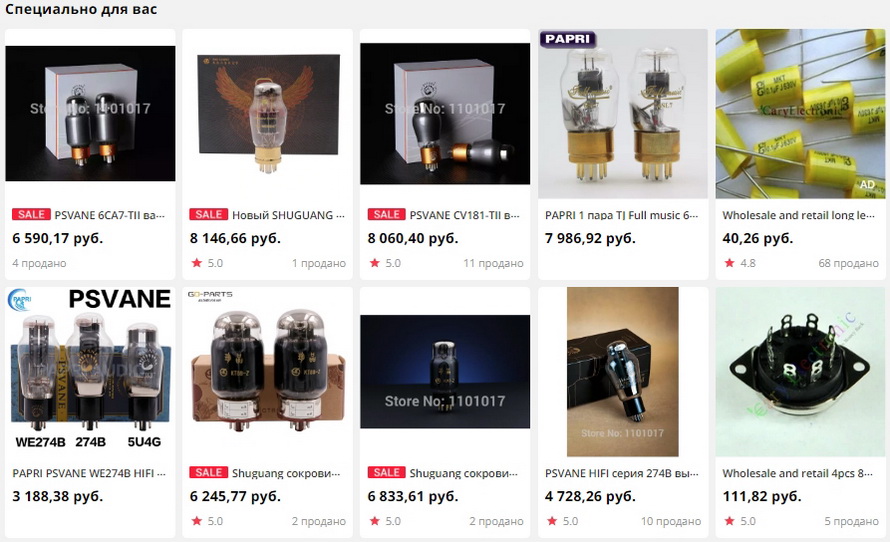Open the 8-pin tube socket product image

click(800, 372)
